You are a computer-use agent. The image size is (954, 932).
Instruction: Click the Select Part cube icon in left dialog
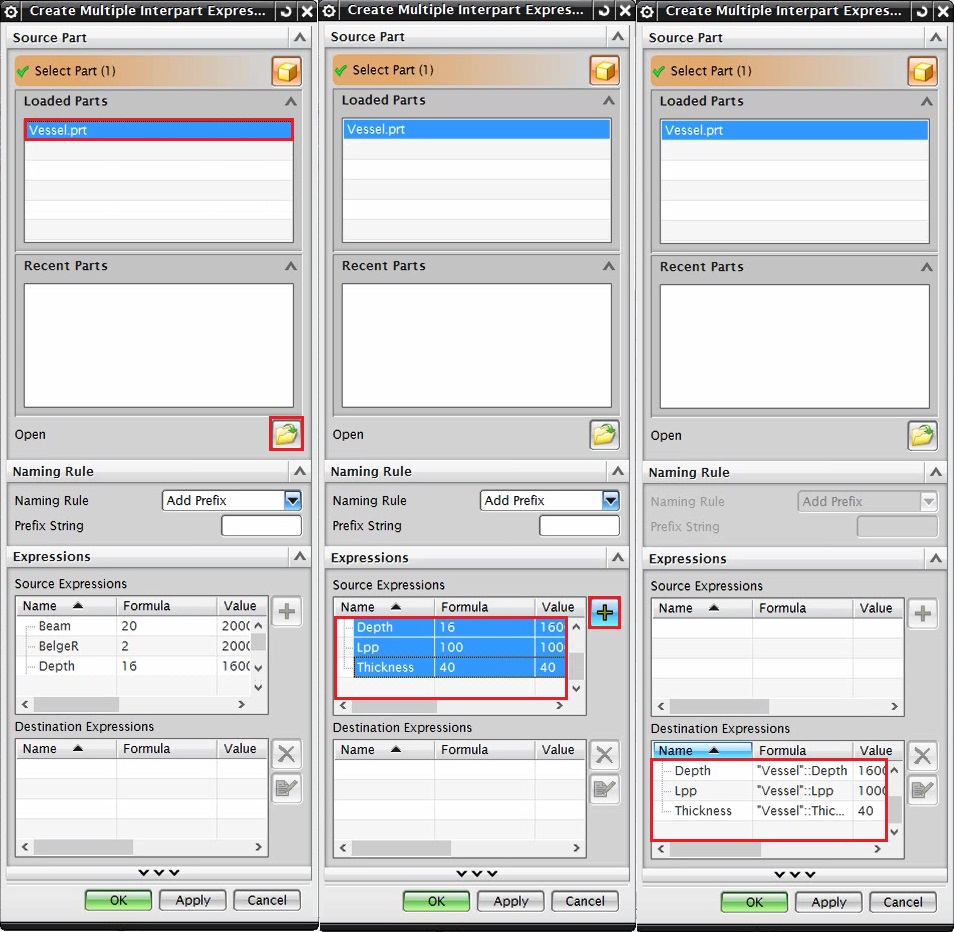(287, 71)
